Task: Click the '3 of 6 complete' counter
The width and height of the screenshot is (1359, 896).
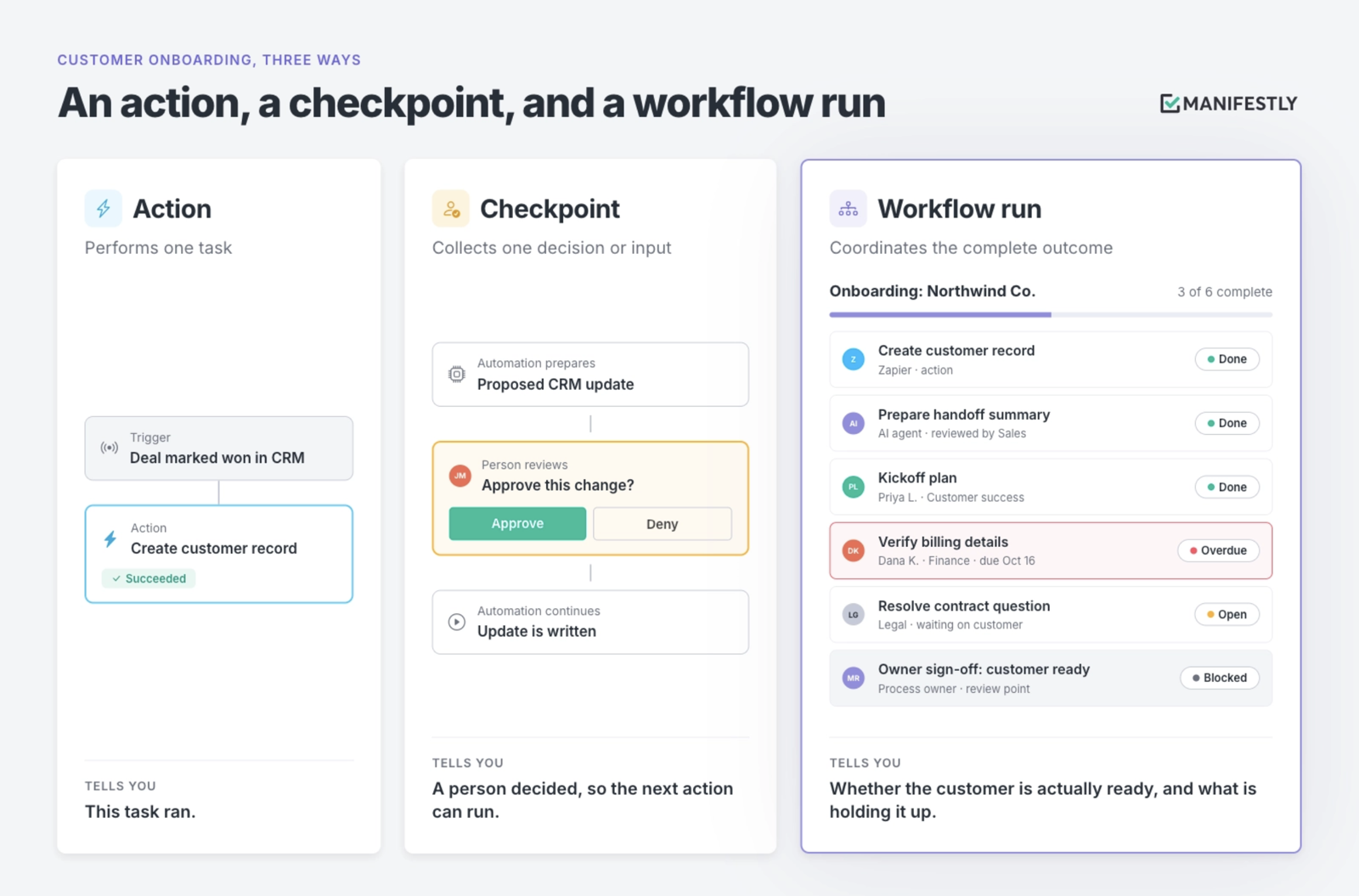Action: point(1225,292)
